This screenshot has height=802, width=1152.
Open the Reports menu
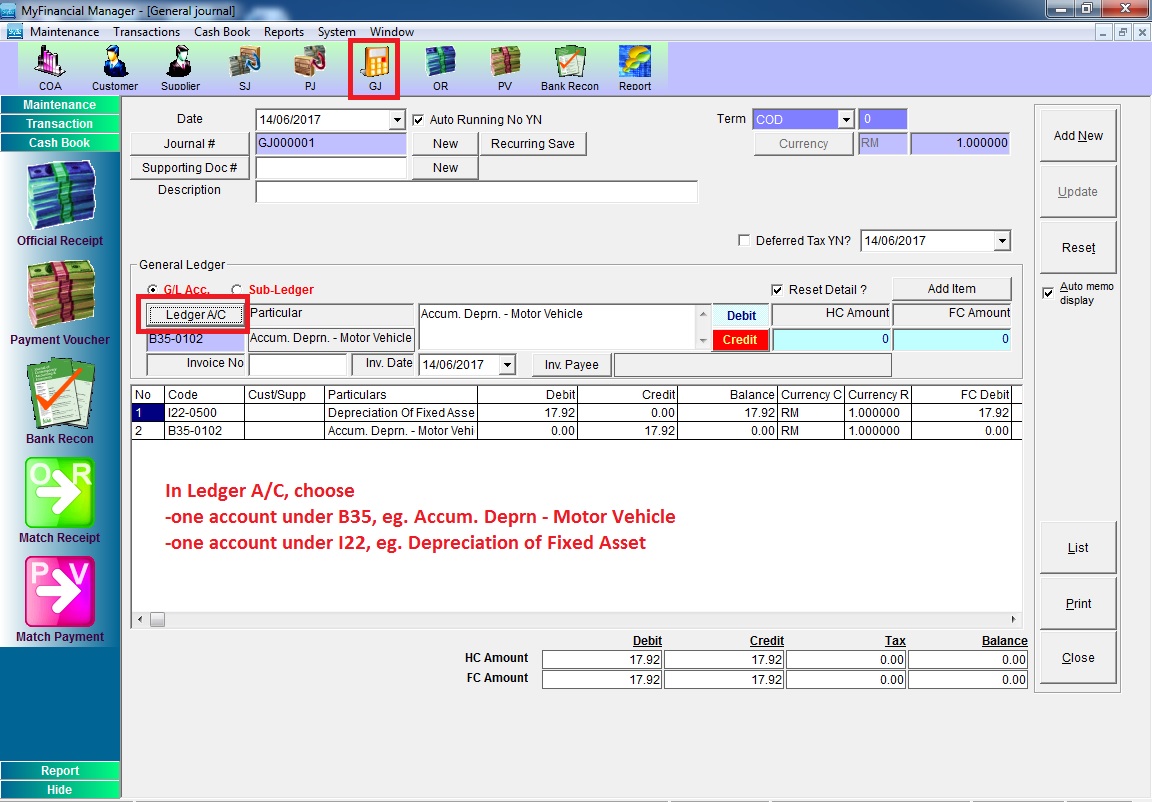284,32
